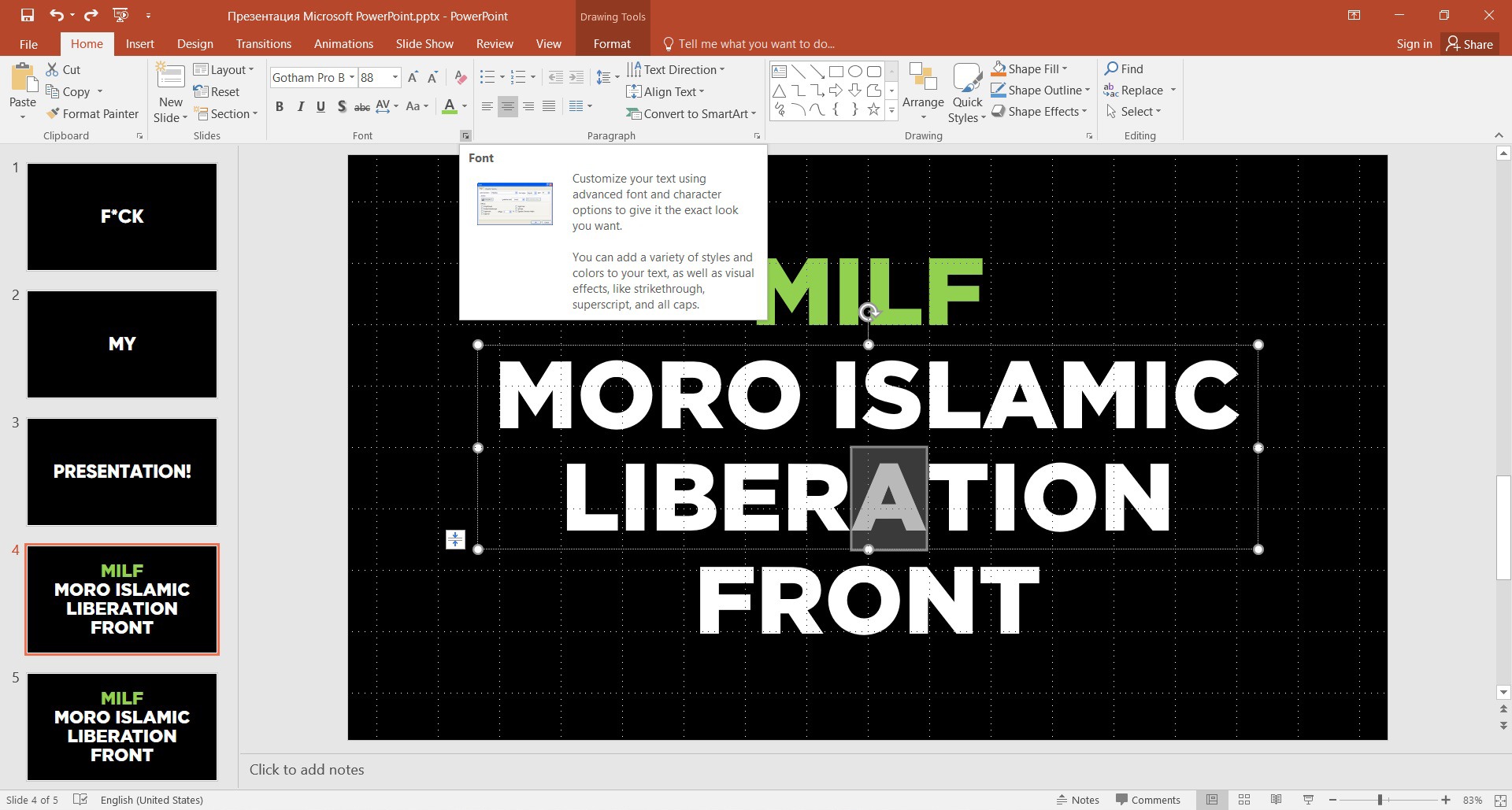Click the Share button
1512x810 pixels.
1469,44
